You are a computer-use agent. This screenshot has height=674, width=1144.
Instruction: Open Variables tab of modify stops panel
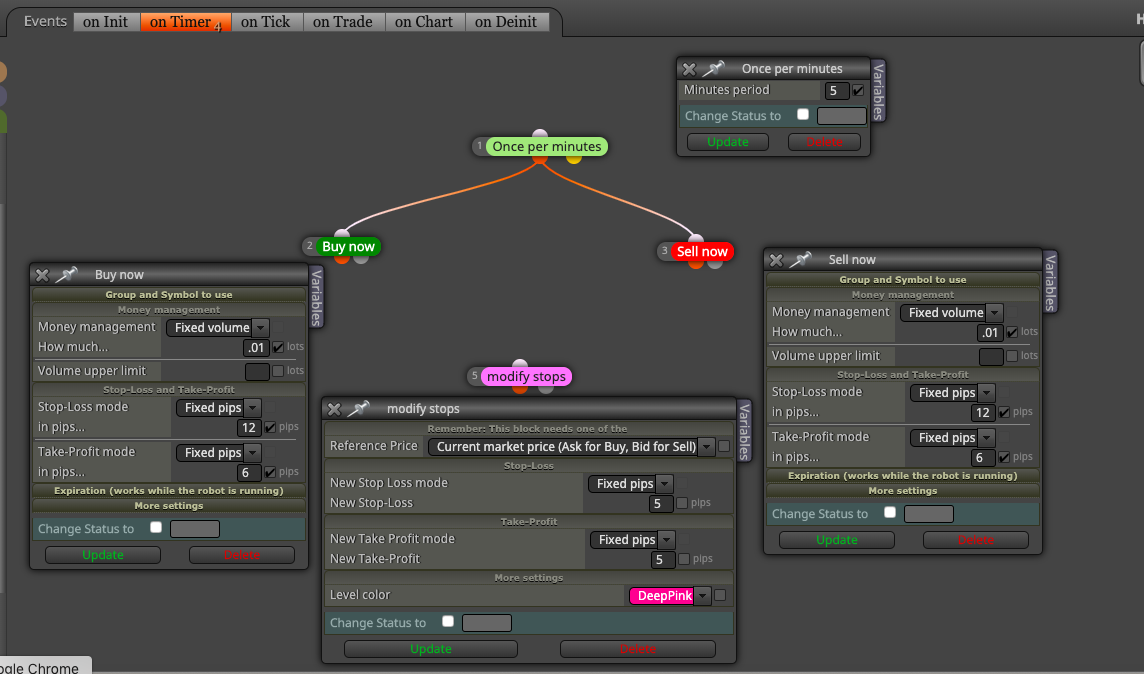743,430
